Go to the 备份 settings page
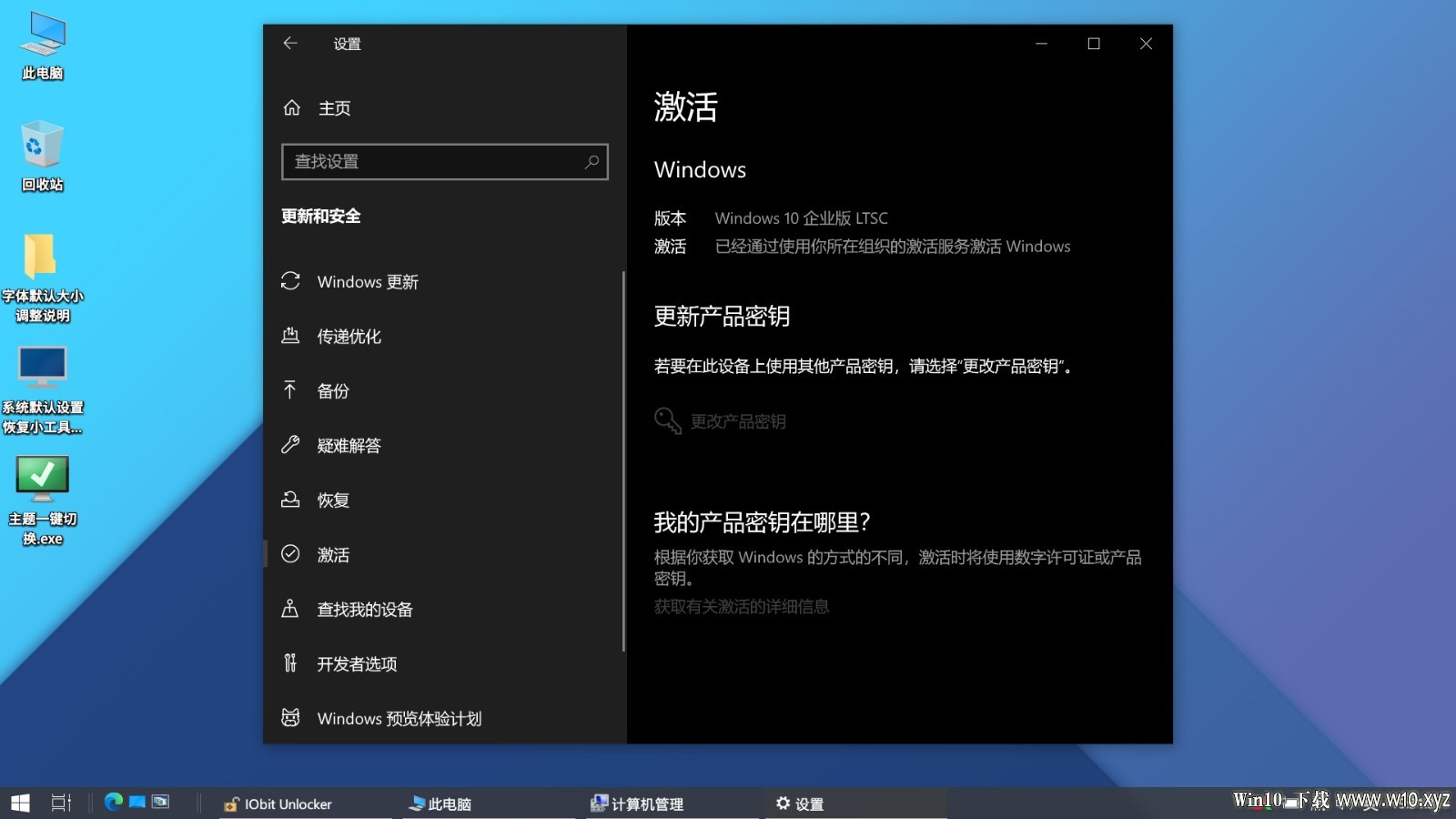Image resolution: width=1456 pixels, height=819 pixels. coord(443,391)
